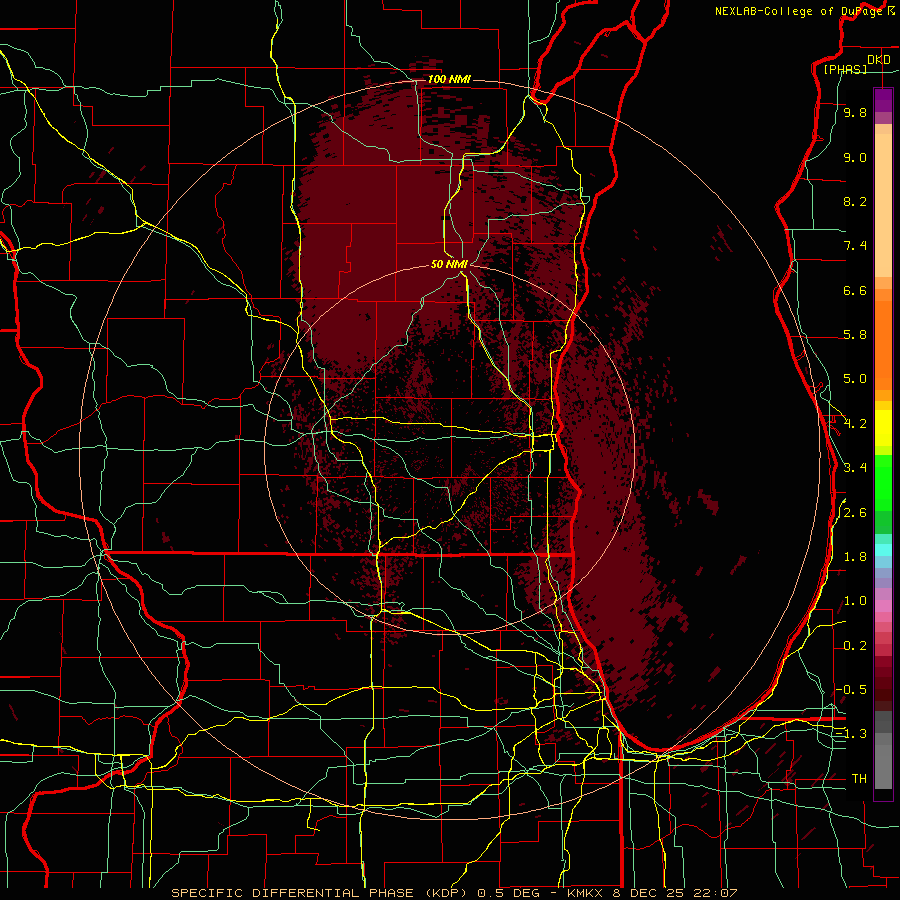Image resolution: width=900 pixels, height=900 pixels.
Task: Click the 0.5 DEG elevation text
Action: (510, 893)
